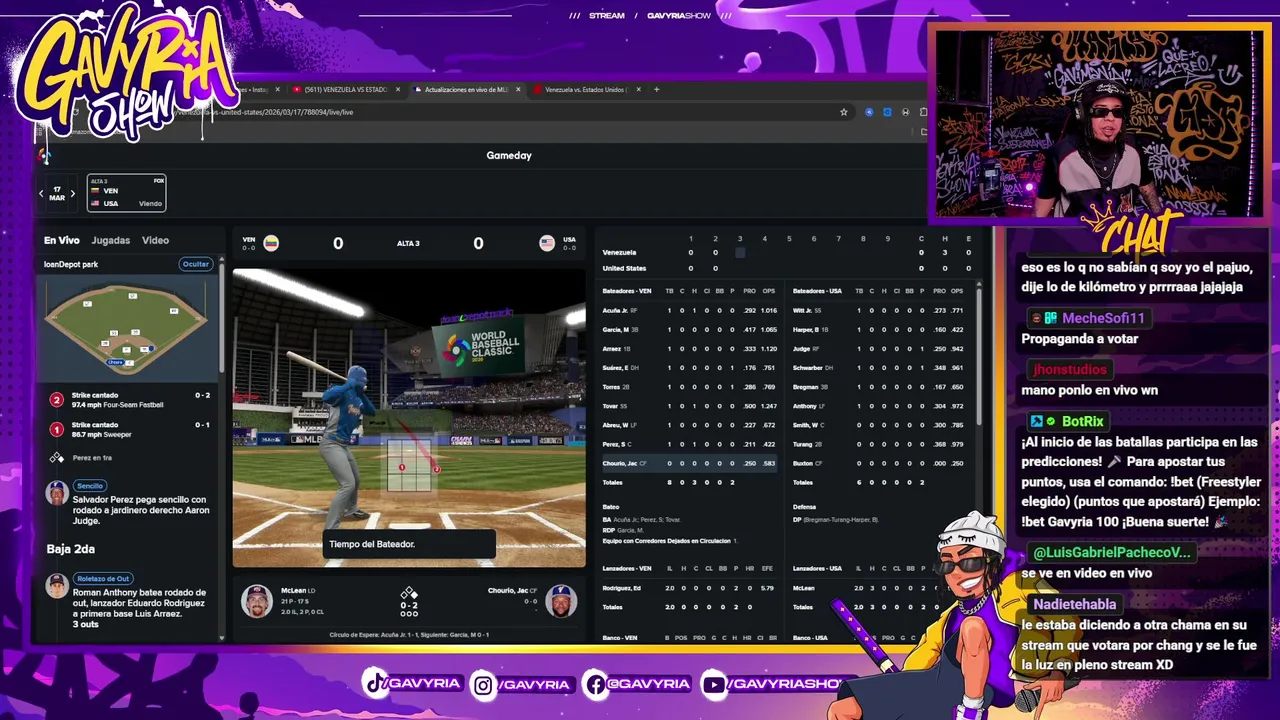The height and width of the screenshot is (720, 1280).
Task: Click the 'Sencillo' play badge
Action: [x=90, y=486]
